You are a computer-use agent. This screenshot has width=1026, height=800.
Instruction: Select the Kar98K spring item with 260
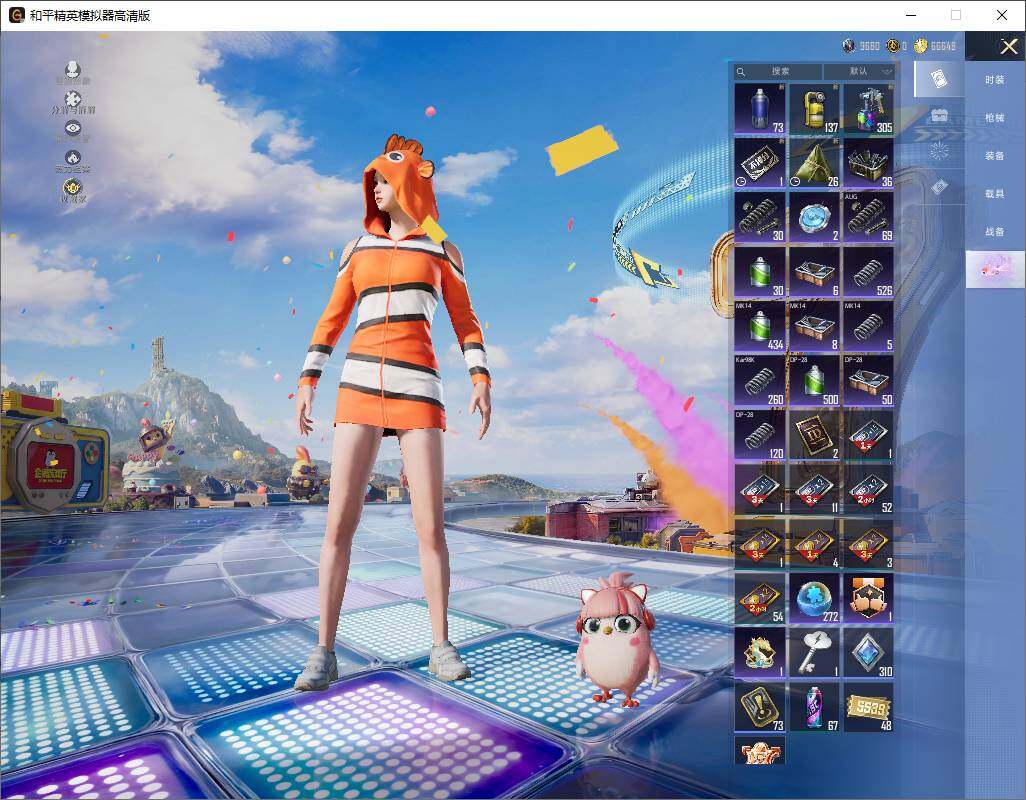point(760,381)
